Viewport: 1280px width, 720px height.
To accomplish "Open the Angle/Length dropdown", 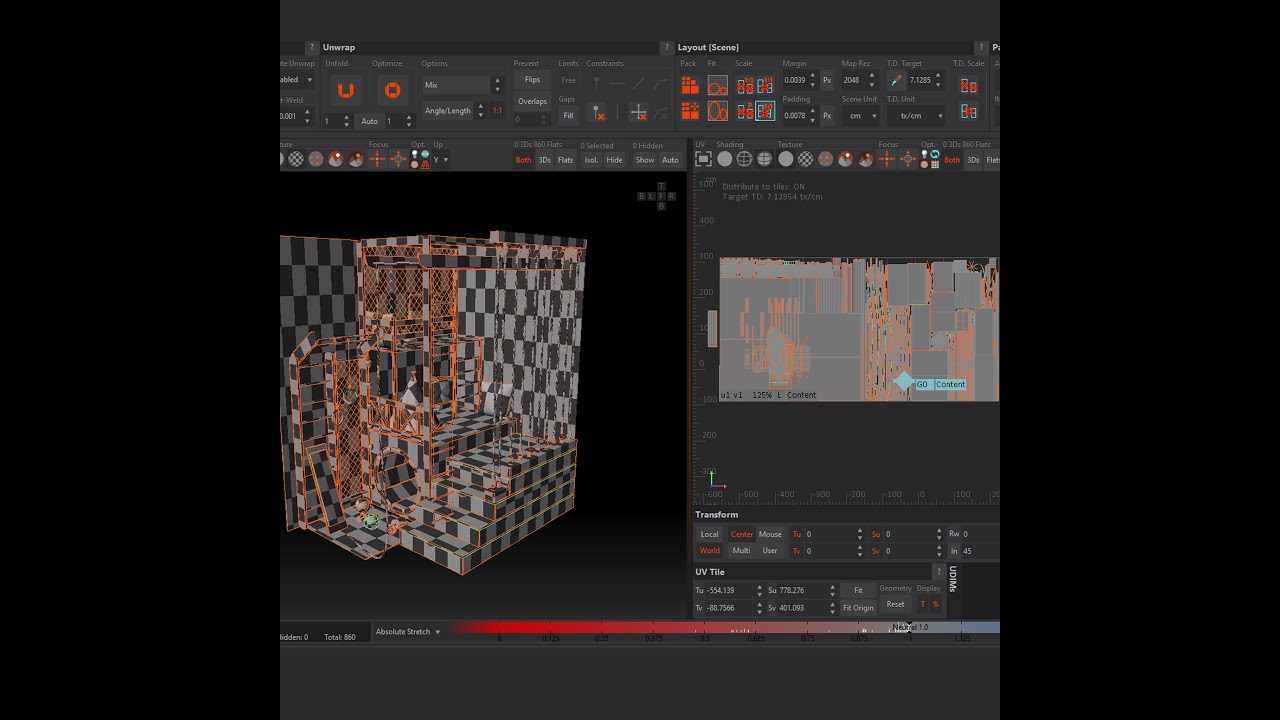I will (x=453, y=111).
